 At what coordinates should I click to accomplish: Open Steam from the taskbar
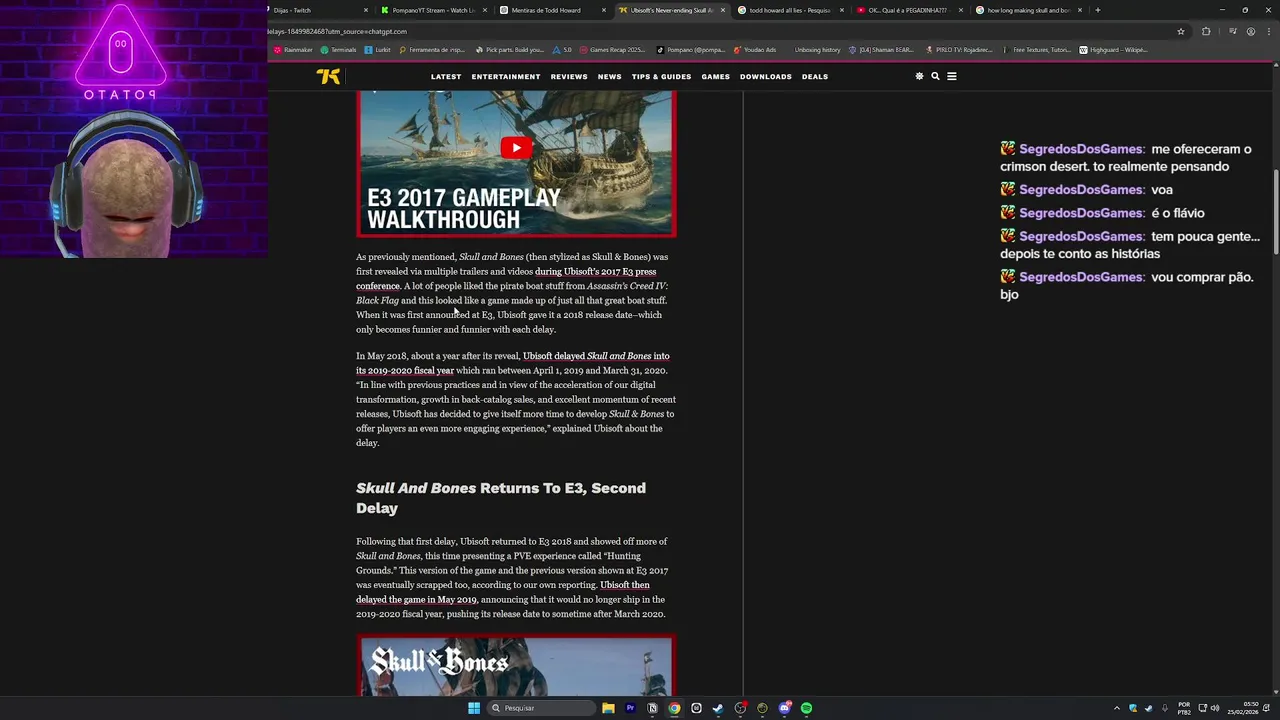[x=718, y=708]
